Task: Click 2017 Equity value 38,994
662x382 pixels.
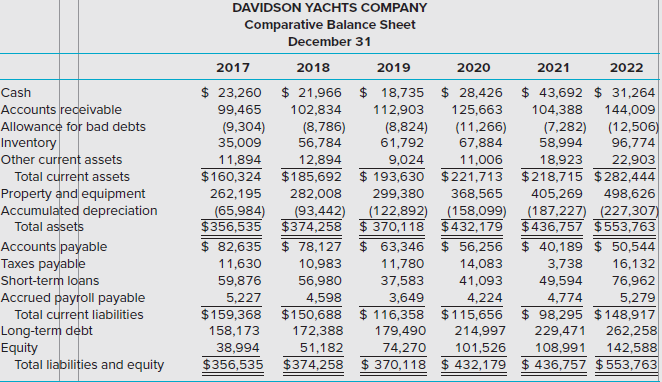Action: click(238, 348)
